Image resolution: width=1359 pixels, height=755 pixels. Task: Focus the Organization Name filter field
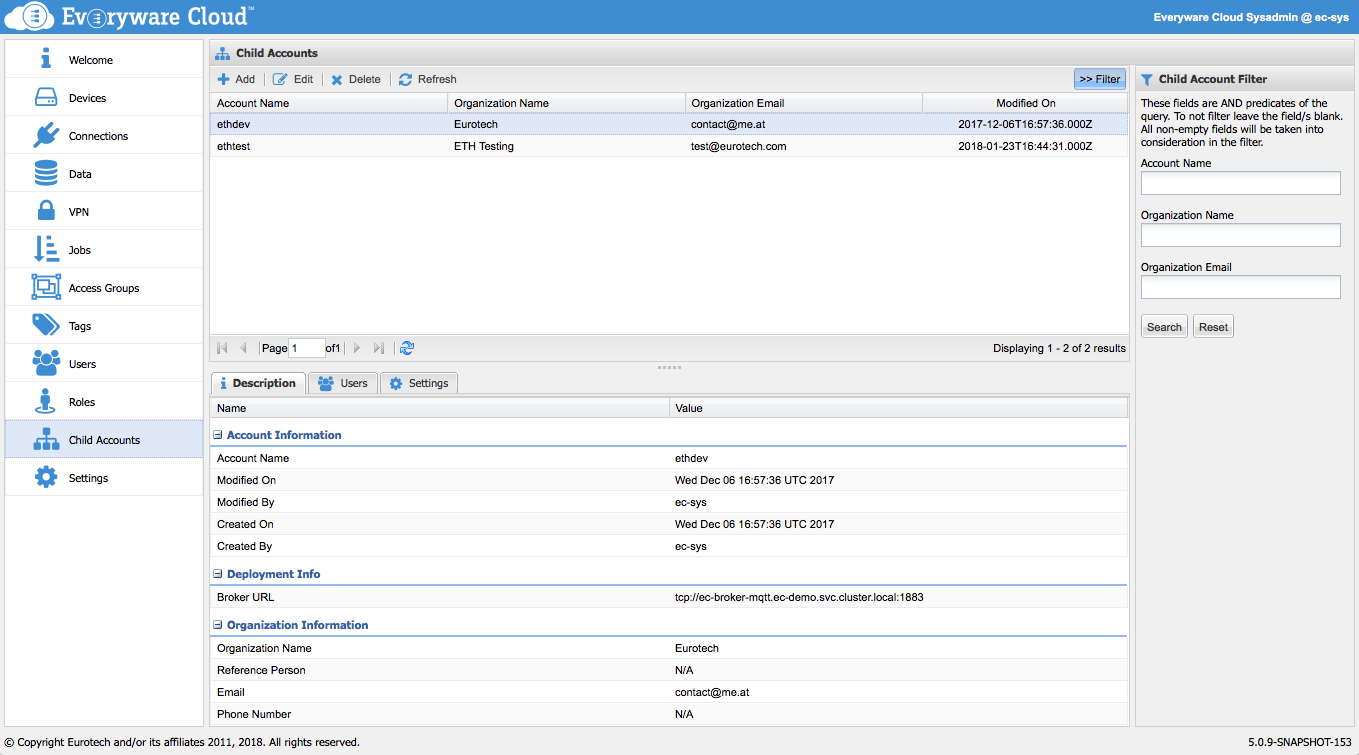click(1240, 235)
